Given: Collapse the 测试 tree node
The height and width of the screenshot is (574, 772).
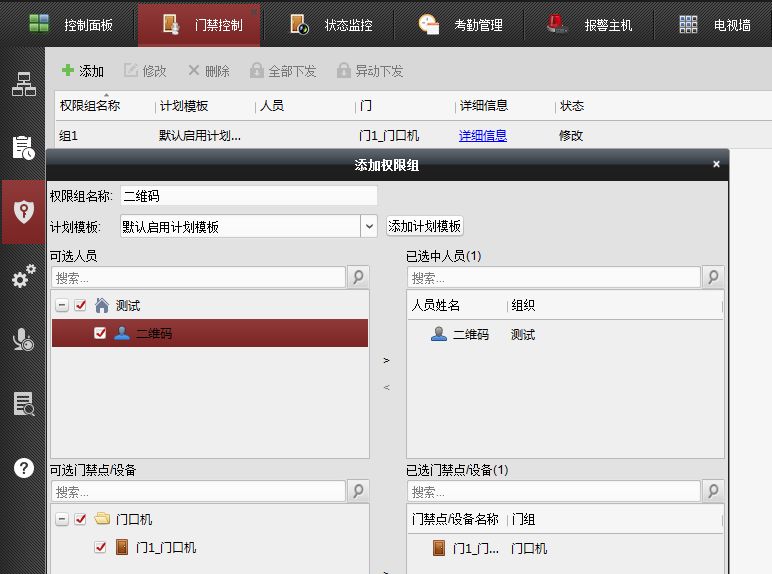Looking at the screenshot, I should [x=62, y=305].
